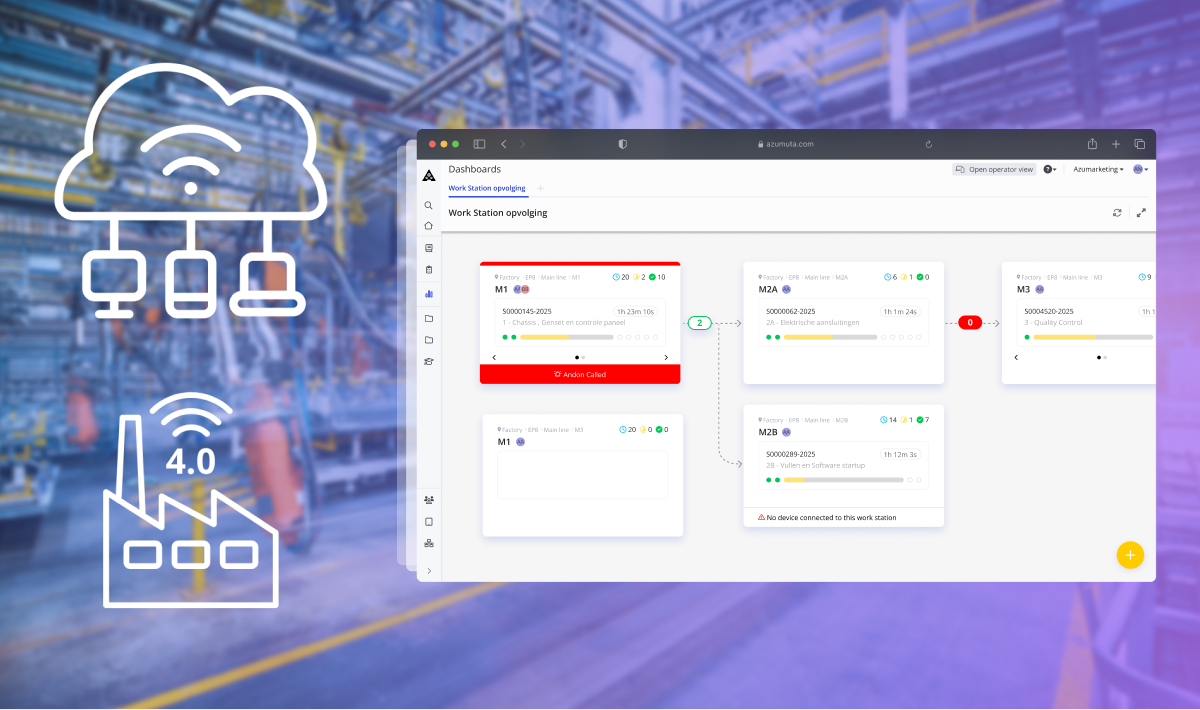The height and width of the screenshot is (710, 1200).
Task: Refresh the Work Station opvolging dashboard
Action: pyautogui.click(x=1117, y=212)
